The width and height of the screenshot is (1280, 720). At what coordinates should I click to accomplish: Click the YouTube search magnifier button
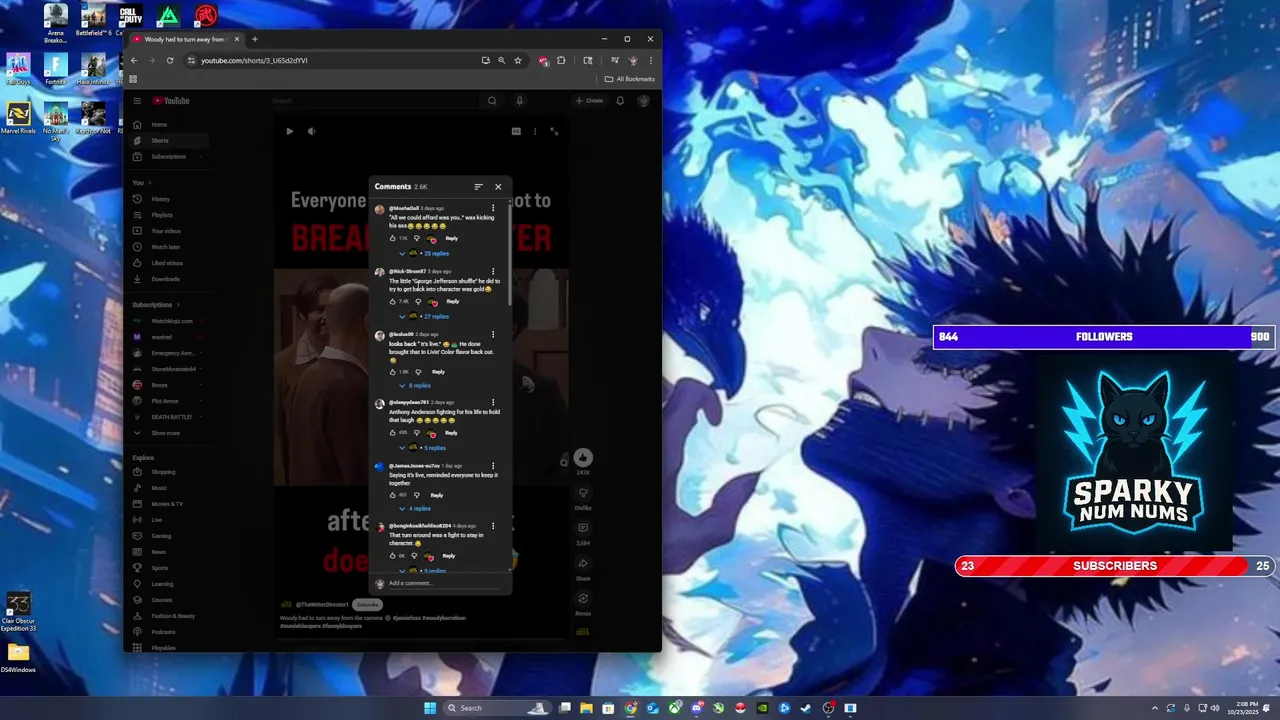point(492,101)
